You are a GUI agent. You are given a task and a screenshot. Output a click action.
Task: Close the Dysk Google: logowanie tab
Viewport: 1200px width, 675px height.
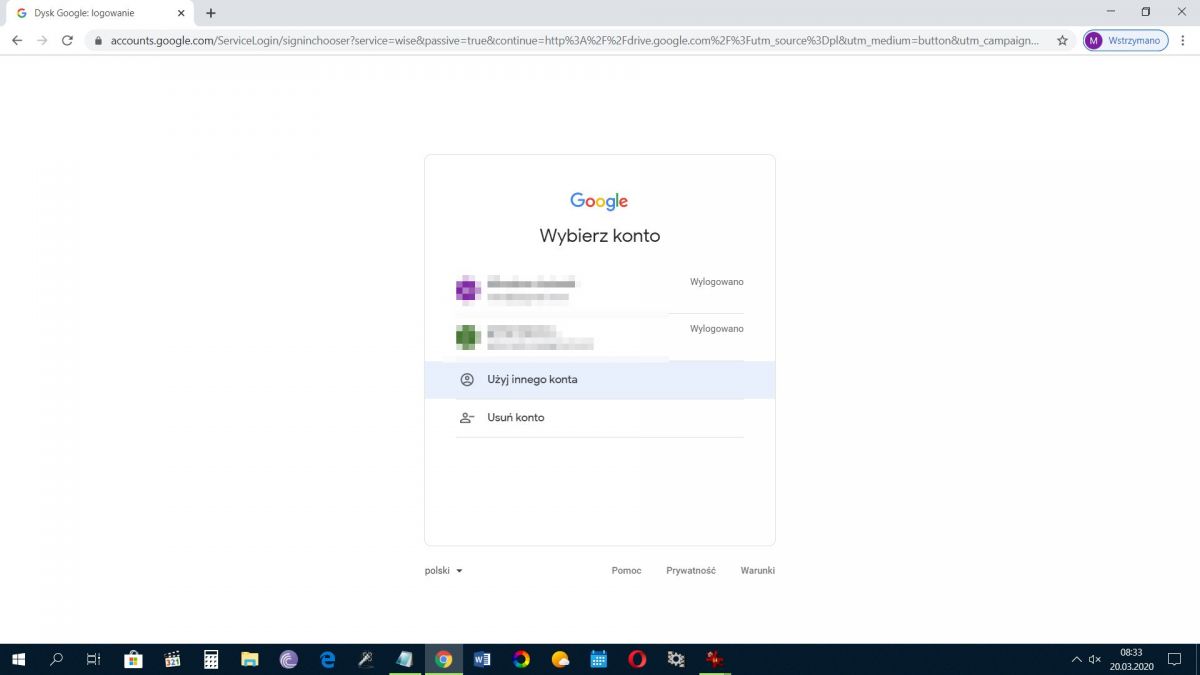pos(181,13)
